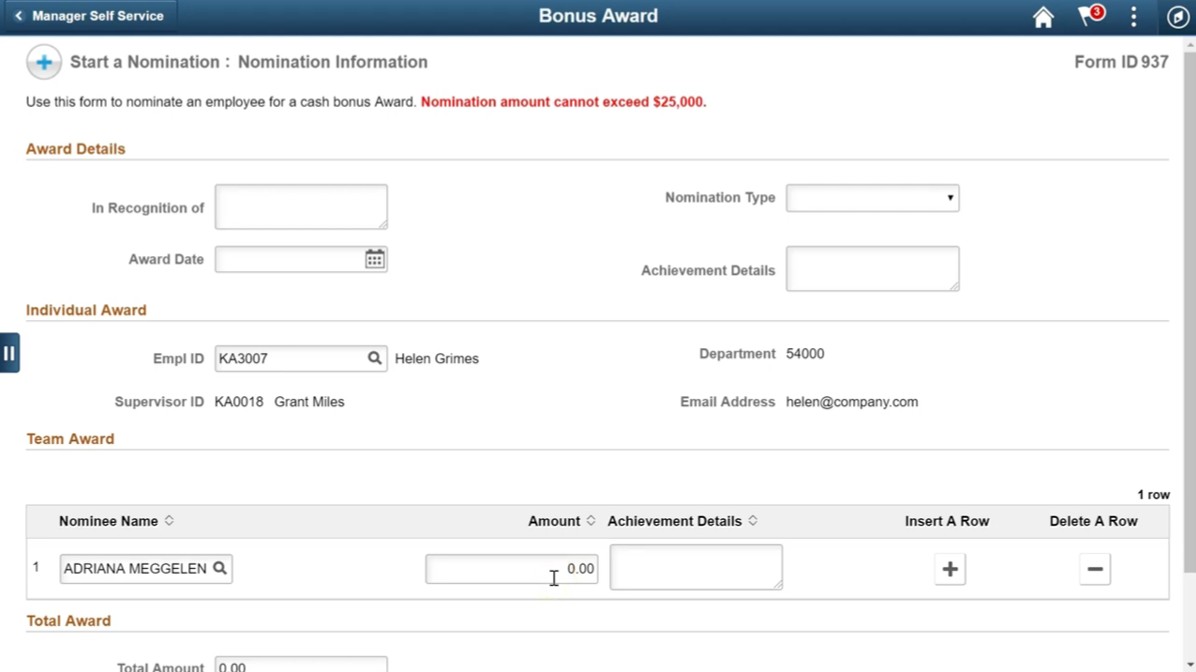Click the In Recognition of field

point(300,206)
